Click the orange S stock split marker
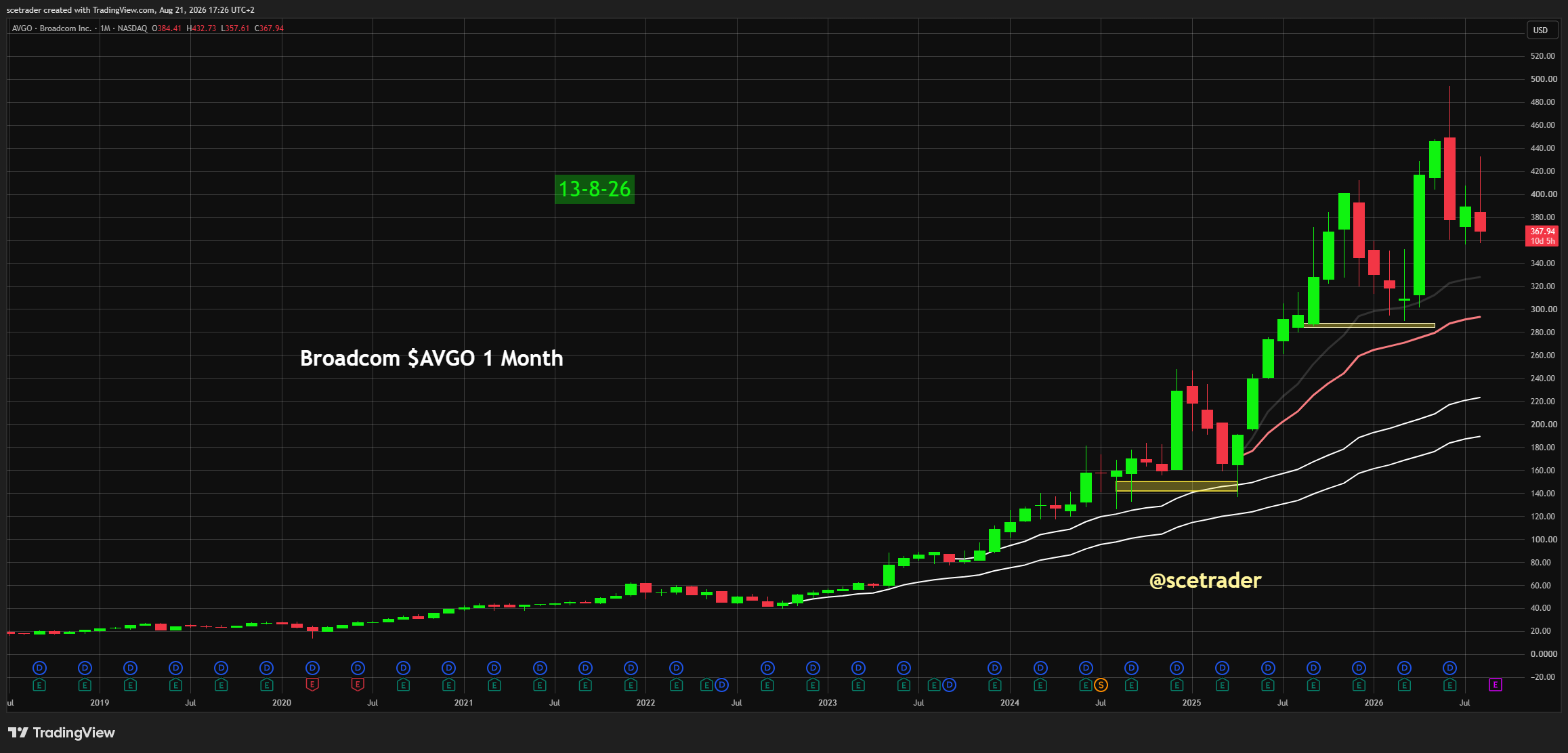 [x=1101, y=685]
